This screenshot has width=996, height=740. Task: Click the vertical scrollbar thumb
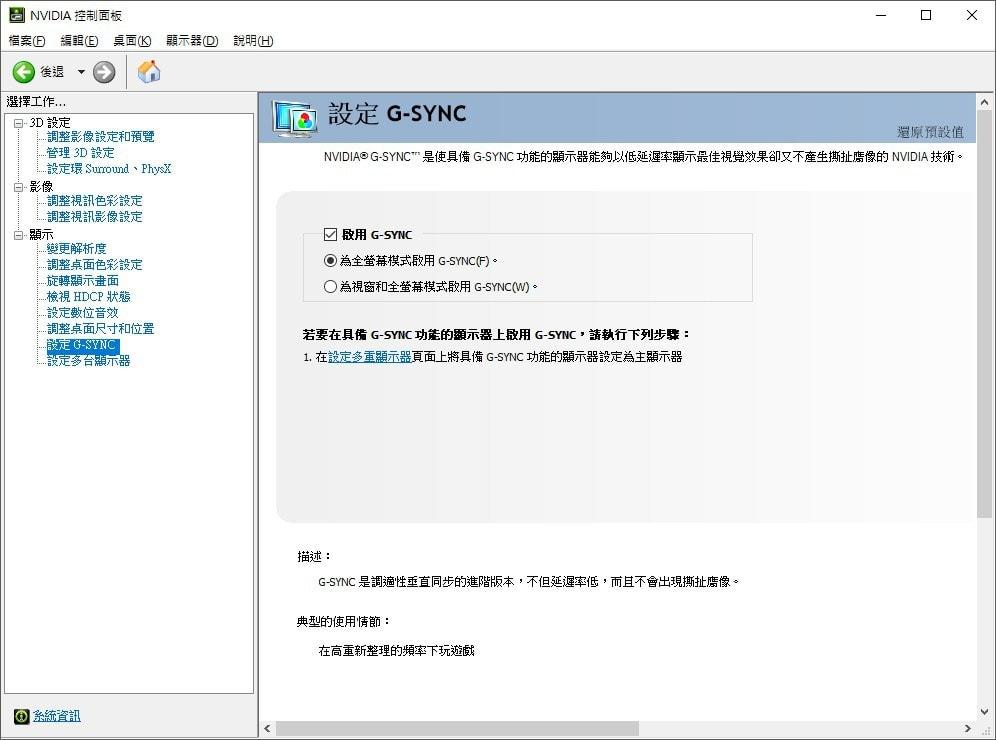(x=984, y=314)
